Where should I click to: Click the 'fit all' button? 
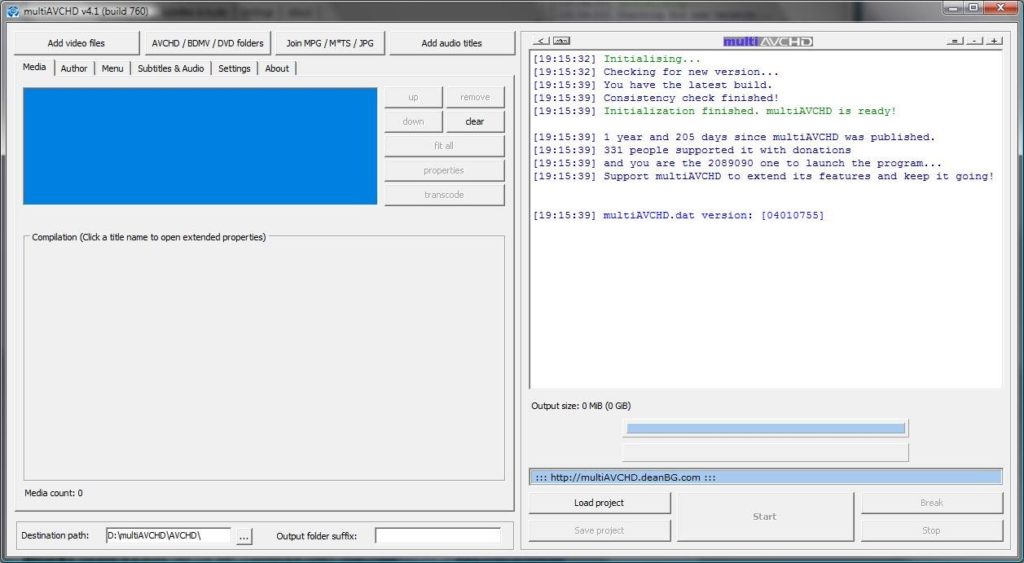coord(444,146)
